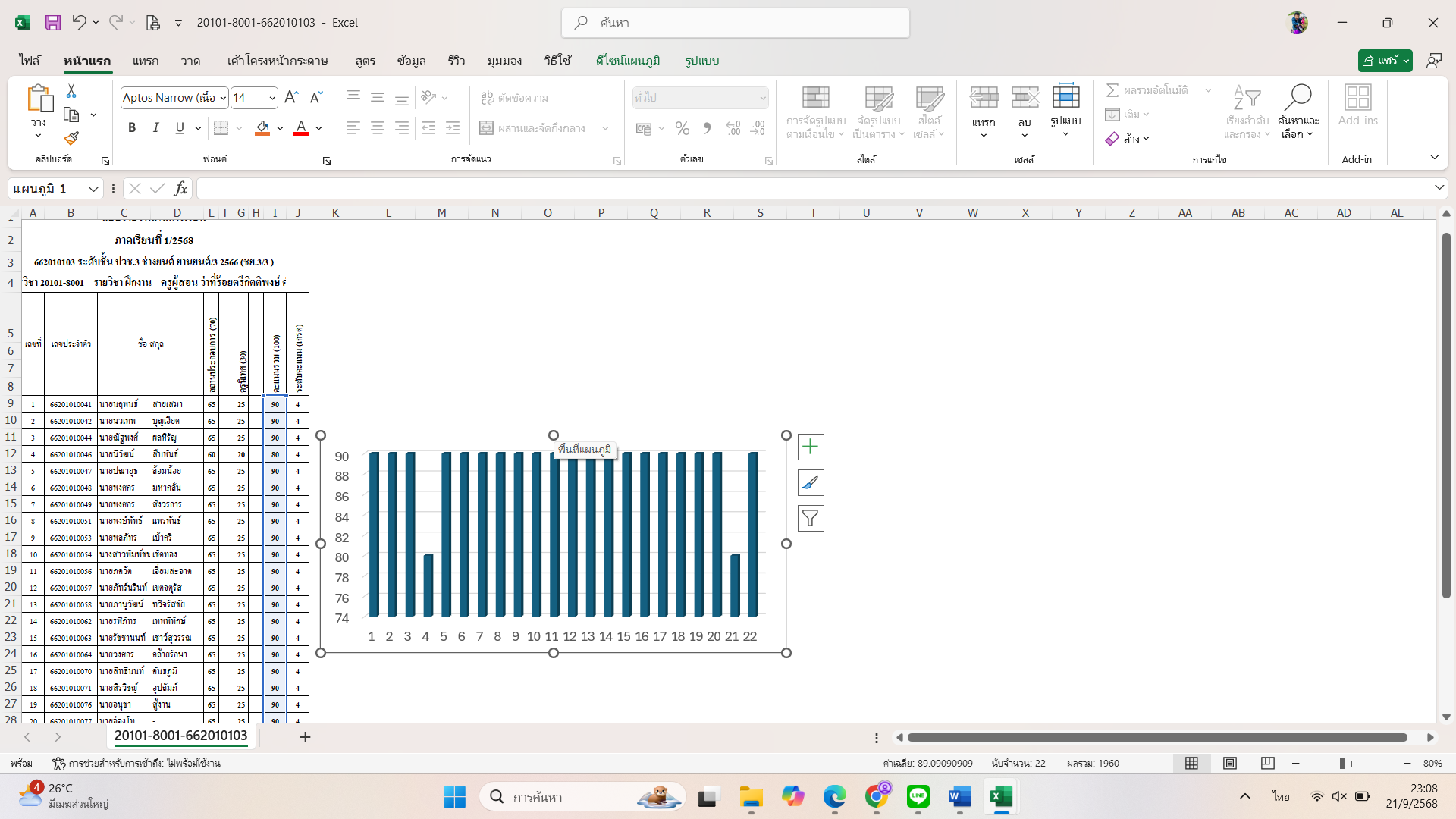Viewport: 1456px width, 819px height.
Task: Click the แชร์ share button
Action: tap(1379, 61)
